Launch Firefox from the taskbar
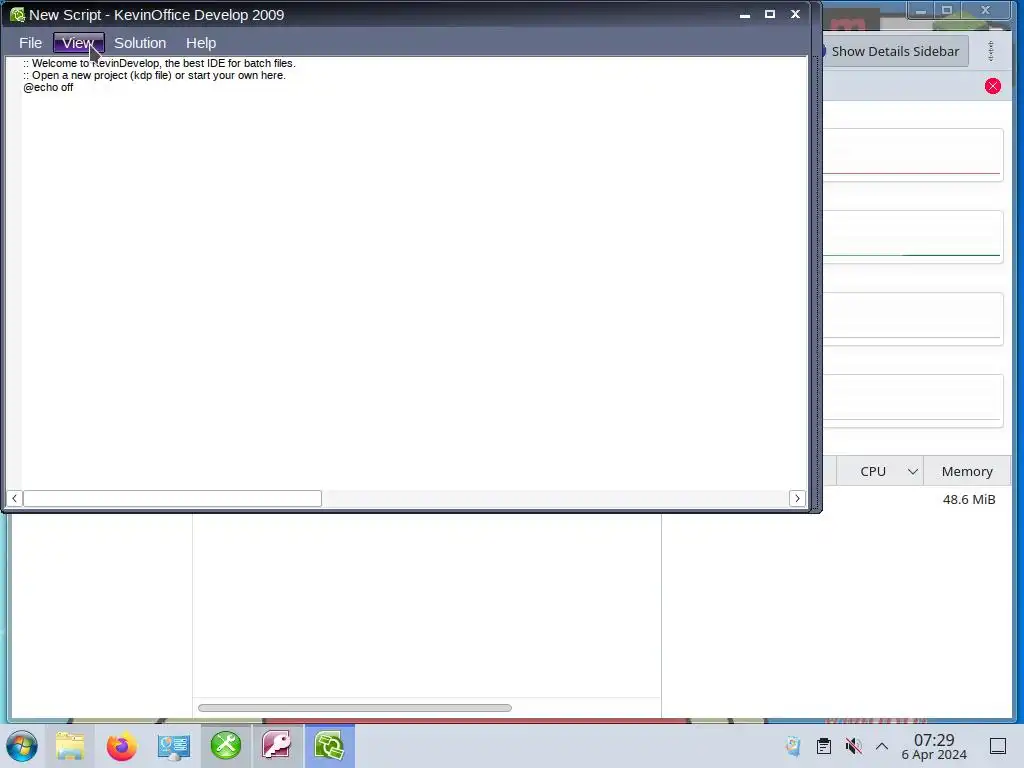 (121, 746)
